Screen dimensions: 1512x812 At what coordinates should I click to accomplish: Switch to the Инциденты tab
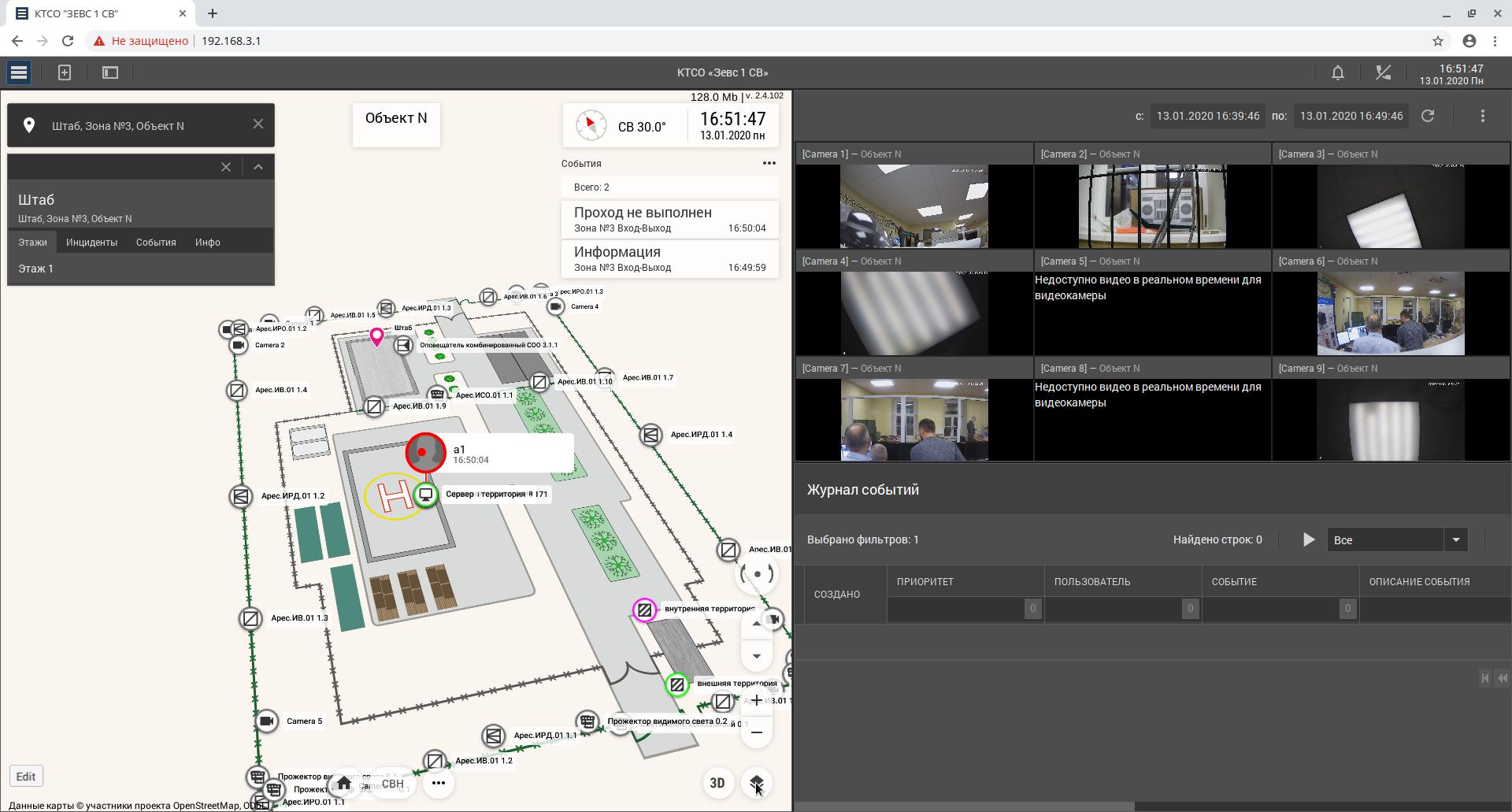(x=91, y=243)
